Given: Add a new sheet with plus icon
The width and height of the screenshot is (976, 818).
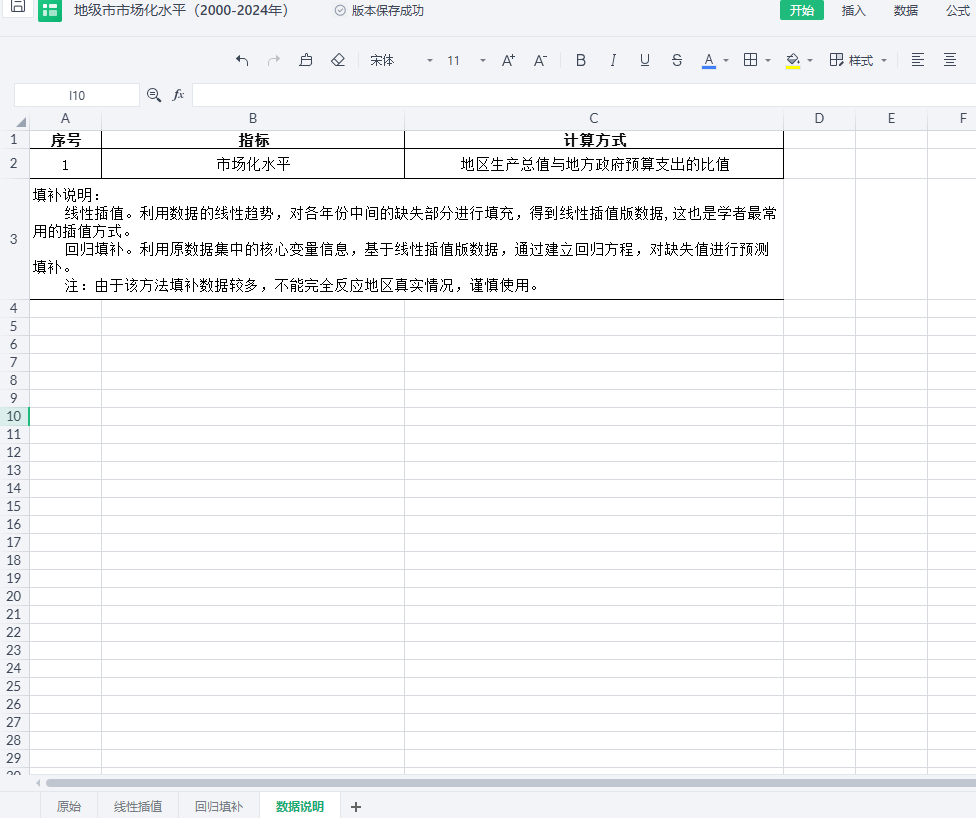Looking at the screenshot, I should (355, 807).
